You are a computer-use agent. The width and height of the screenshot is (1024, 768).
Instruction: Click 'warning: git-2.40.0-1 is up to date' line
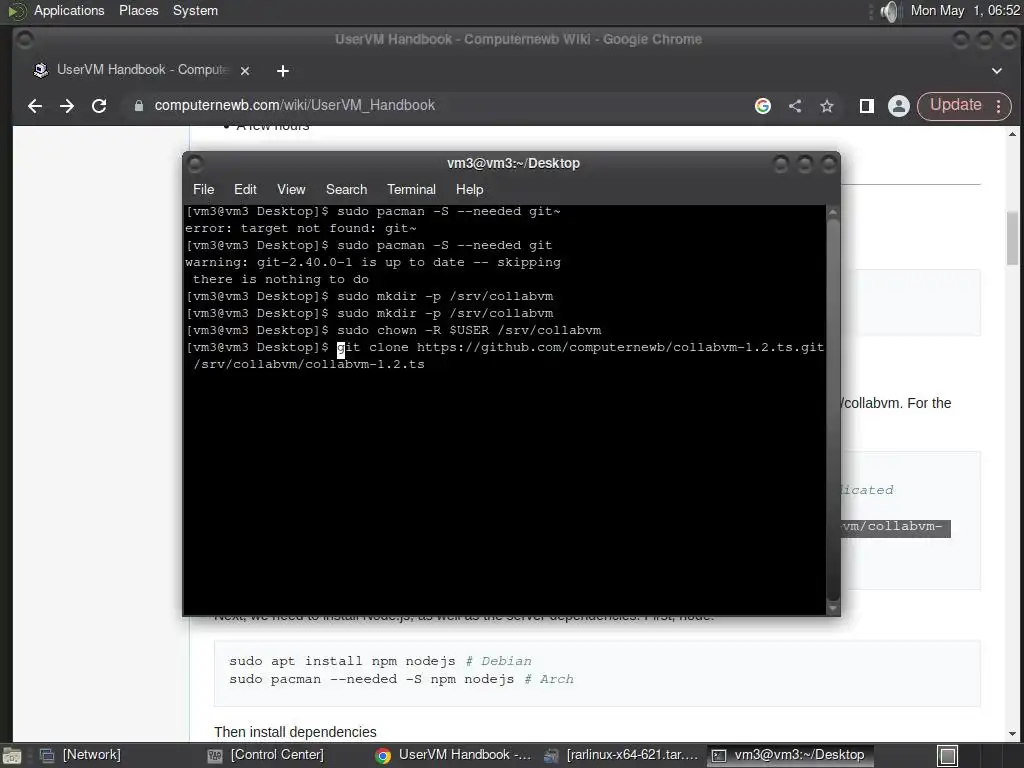[x=373, y=263]
